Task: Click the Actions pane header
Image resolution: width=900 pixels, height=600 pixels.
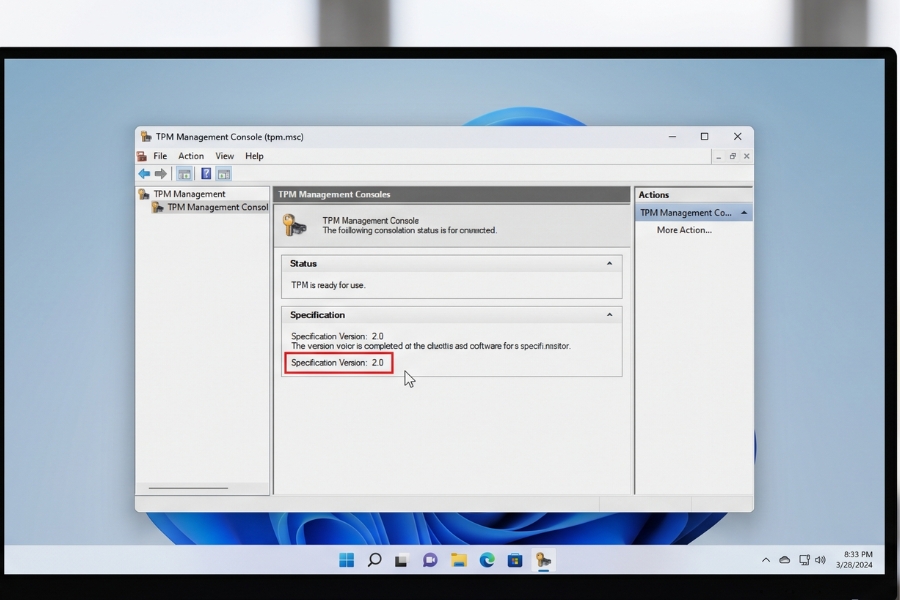Action: [693, 195]
